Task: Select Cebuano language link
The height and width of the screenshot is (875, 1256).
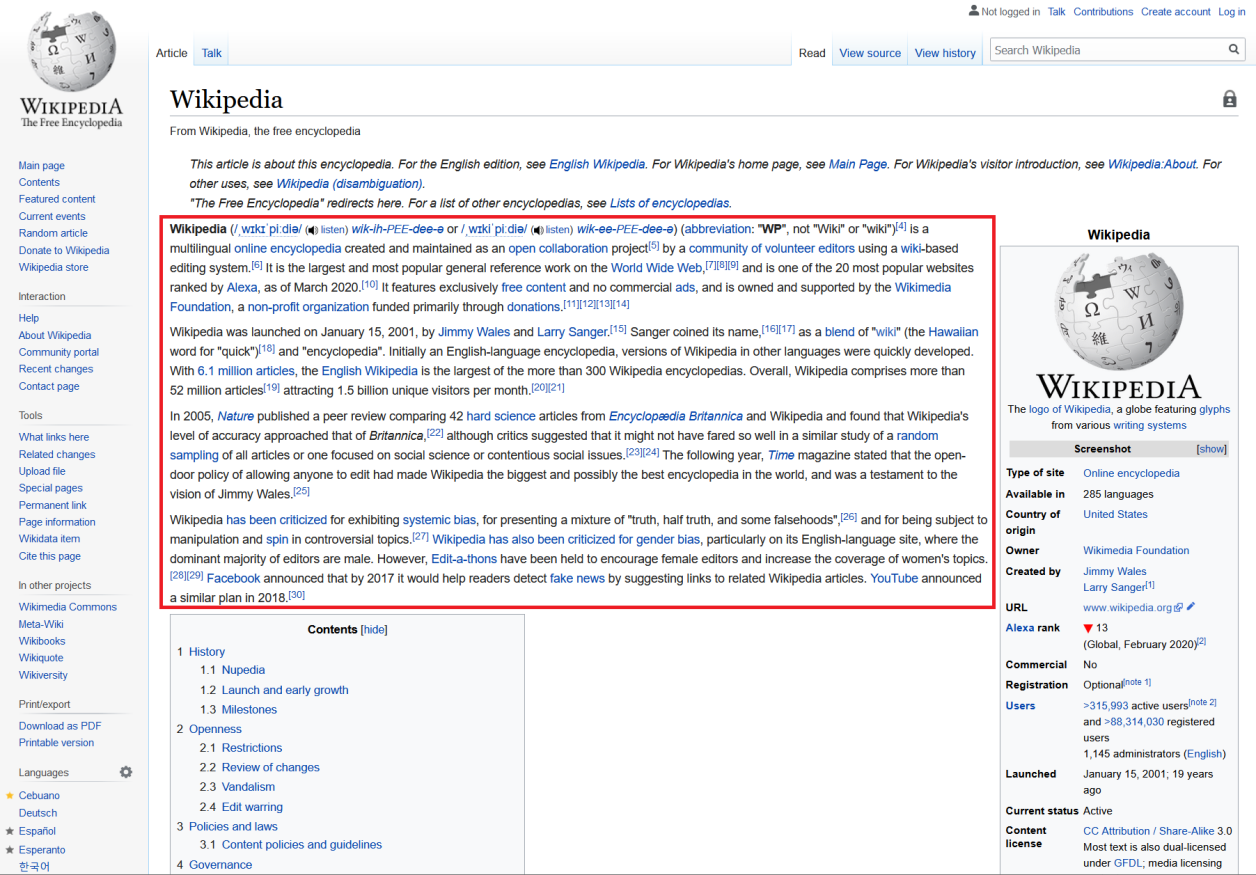Action: [39, 796]
